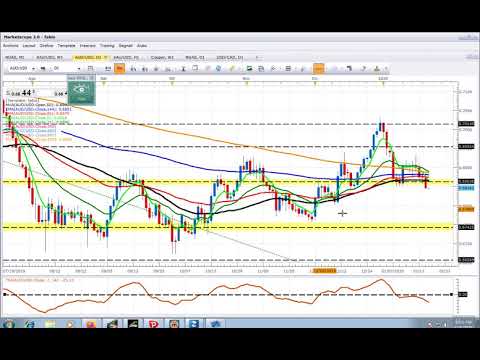
Task: Open the D1 timeframe dropdown
Action: (x=79, y=69)
